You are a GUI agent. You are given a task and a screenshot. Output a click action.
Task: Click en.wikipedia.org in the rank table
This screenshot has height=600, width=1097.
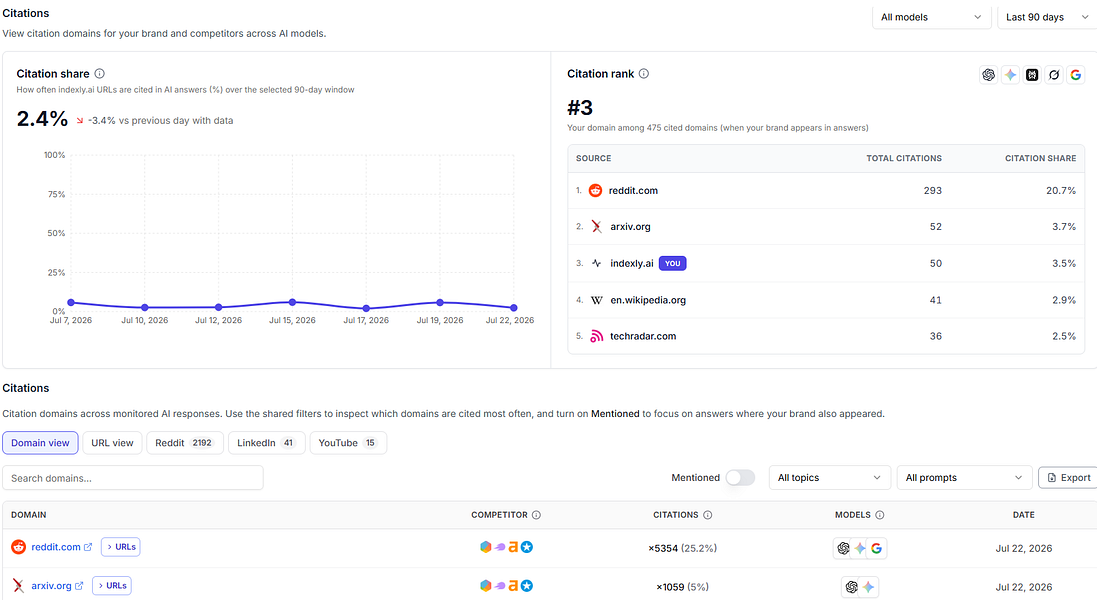pos(648,300)
